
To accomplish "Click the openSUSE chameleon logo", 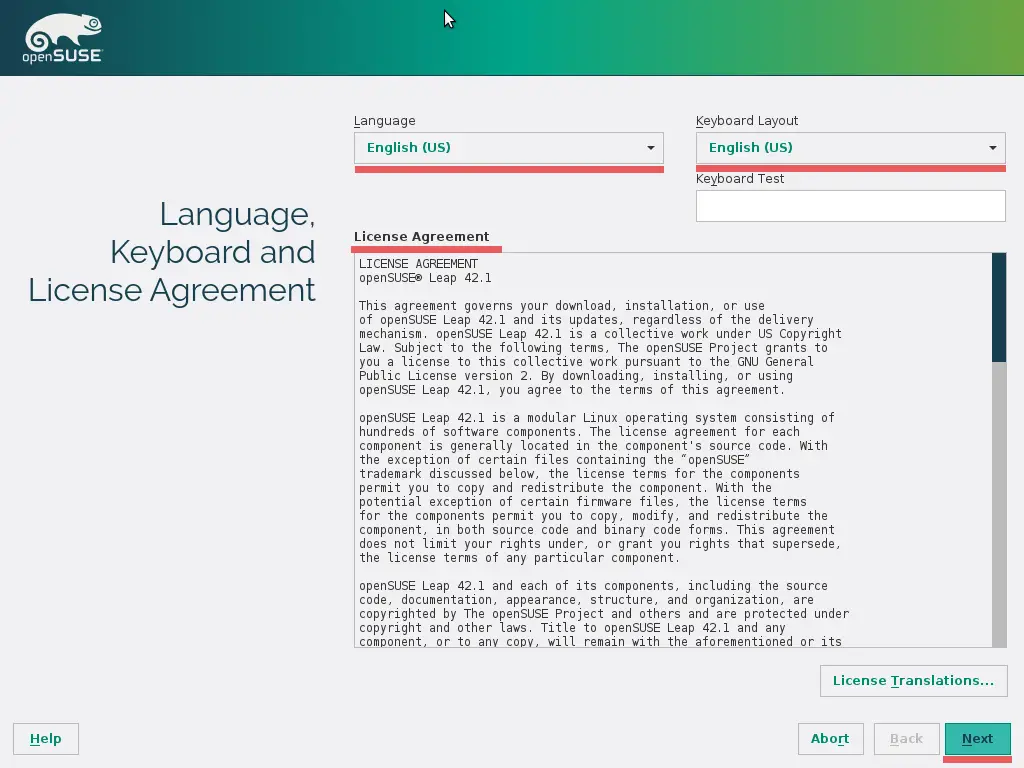I will [x=63, y=38].
